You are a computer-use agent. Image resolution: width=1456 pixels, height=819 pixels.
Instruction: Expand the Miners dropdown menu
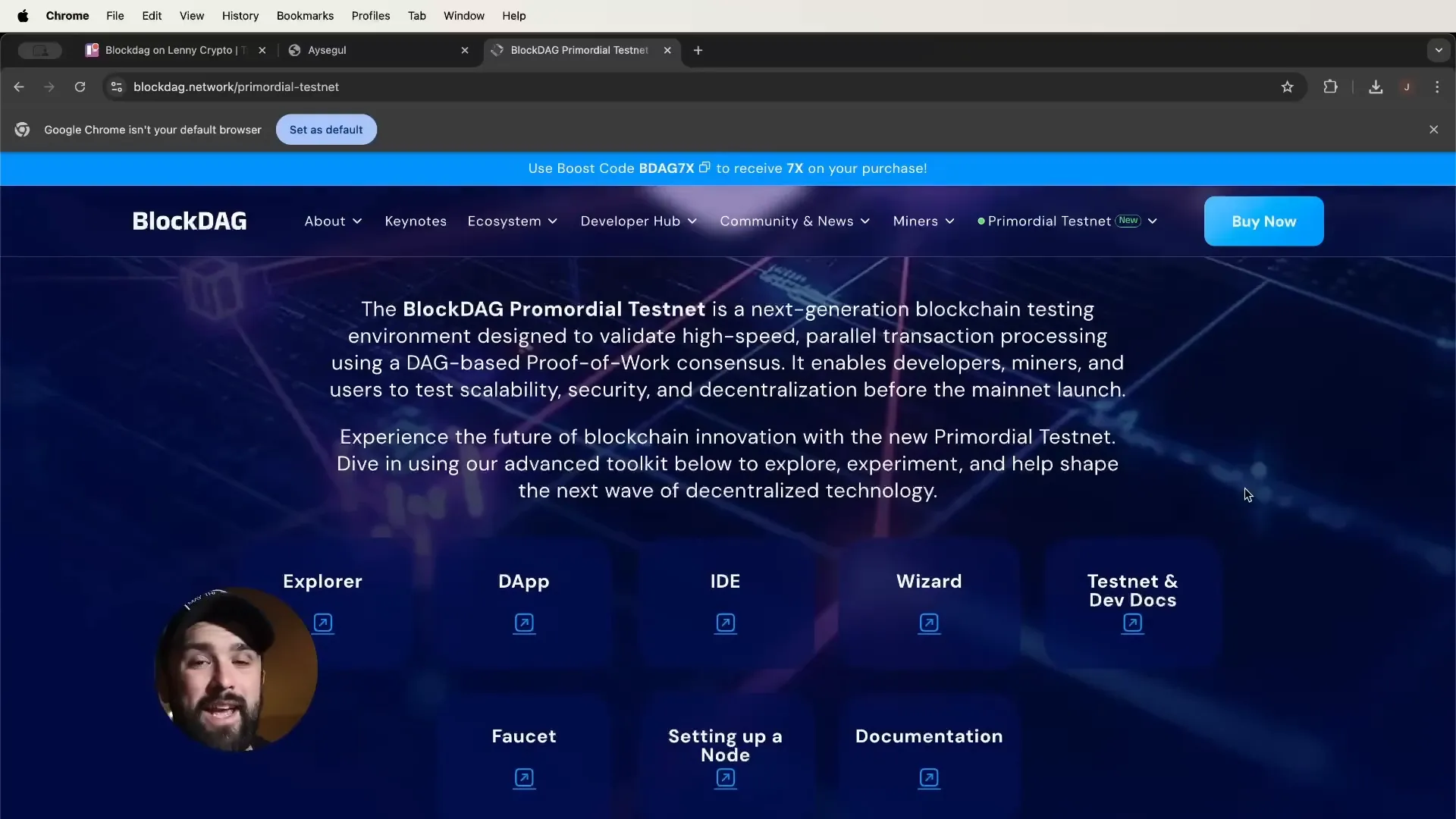click(x=924, y=221)
